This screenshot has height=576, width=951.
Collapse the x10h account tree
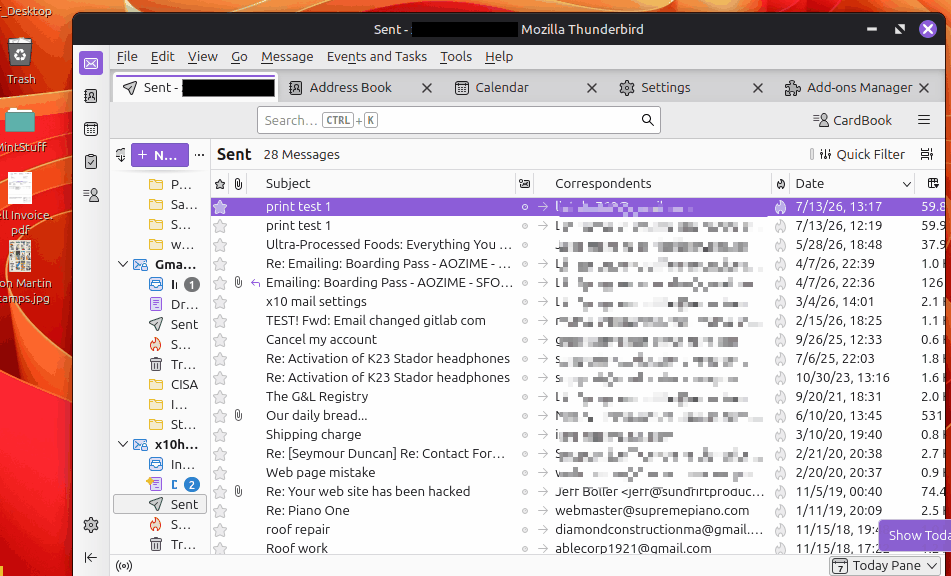123,444
